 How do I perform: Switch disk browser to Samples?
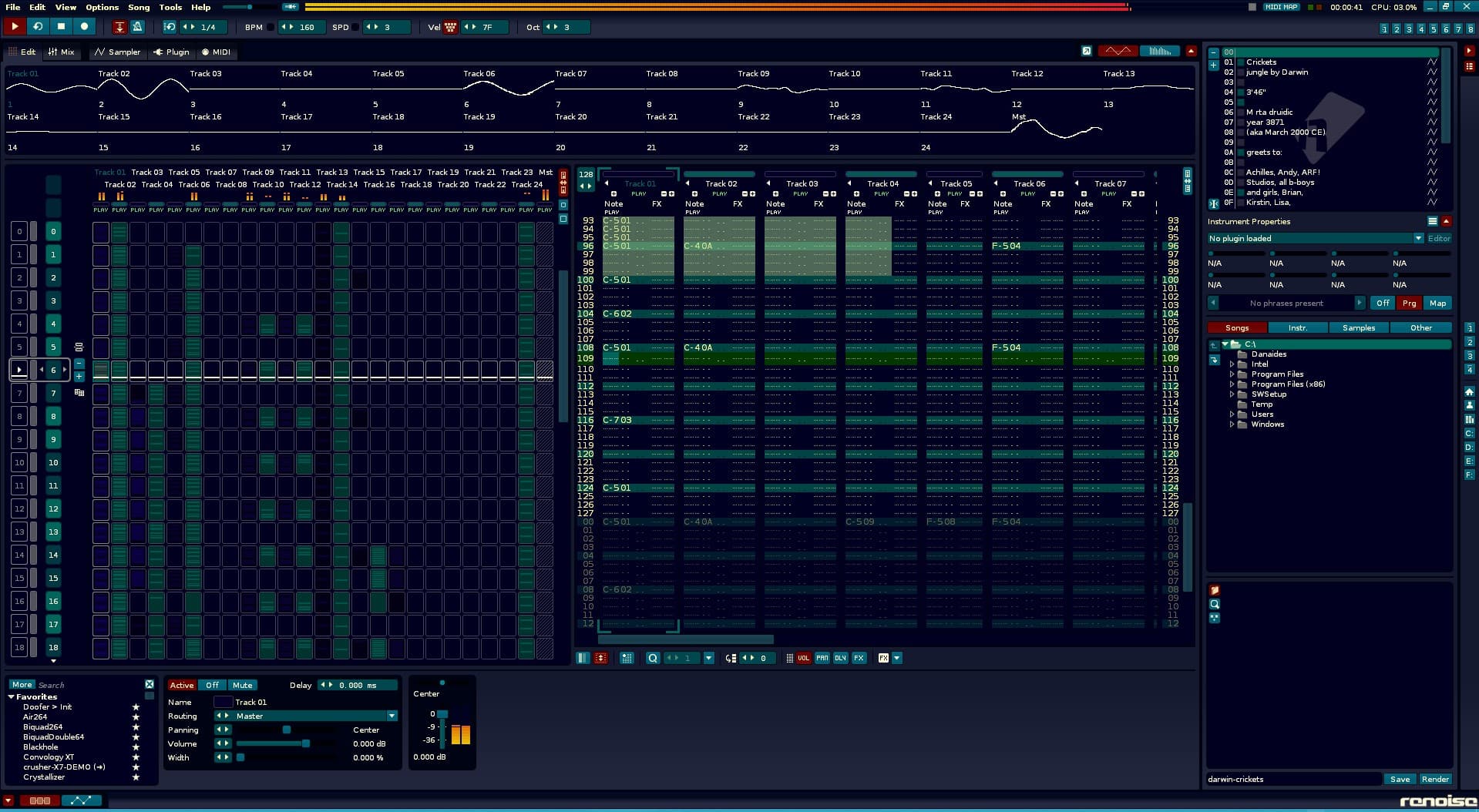tap(1359, 327)
